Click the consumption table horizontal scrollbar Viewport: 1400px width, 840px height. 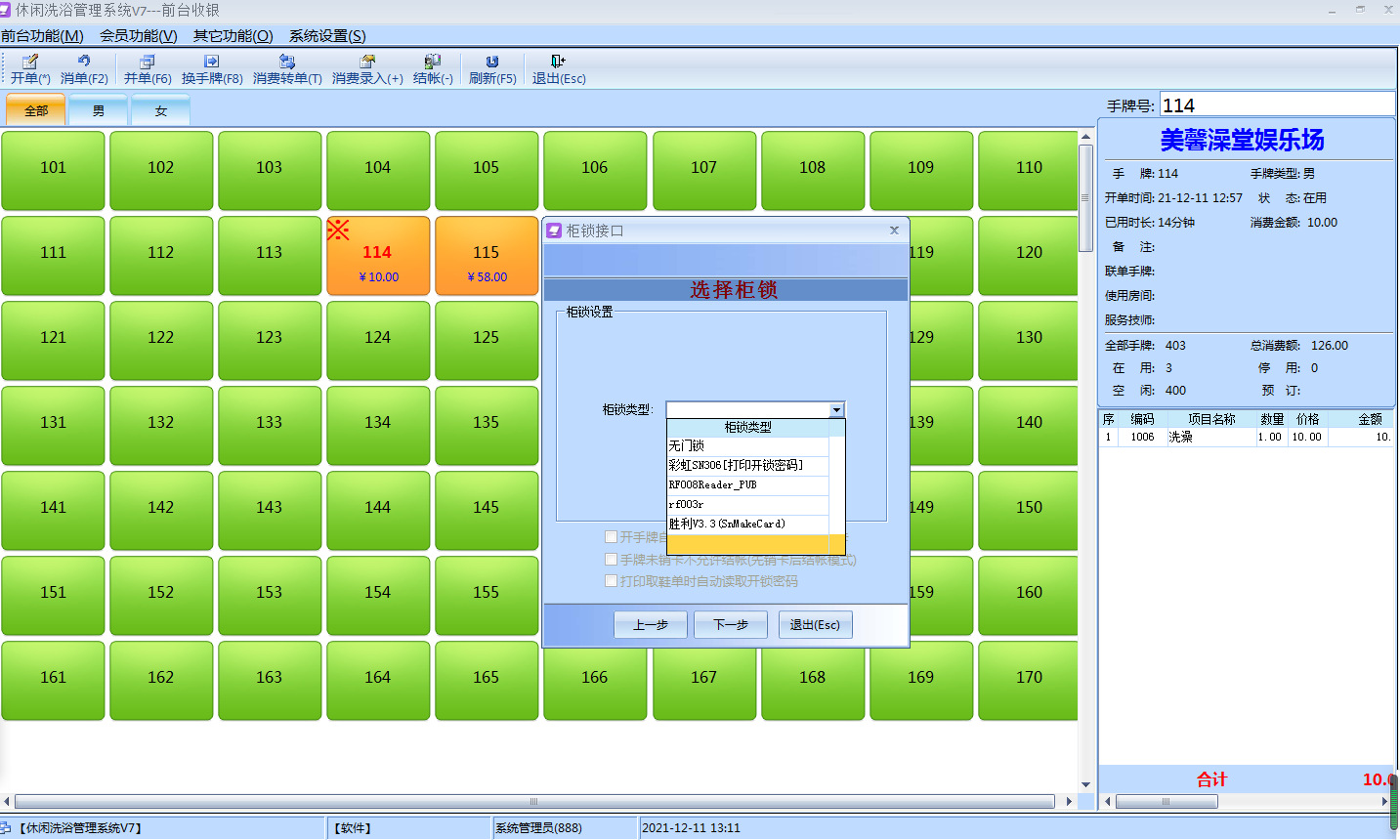point(1167,801)
